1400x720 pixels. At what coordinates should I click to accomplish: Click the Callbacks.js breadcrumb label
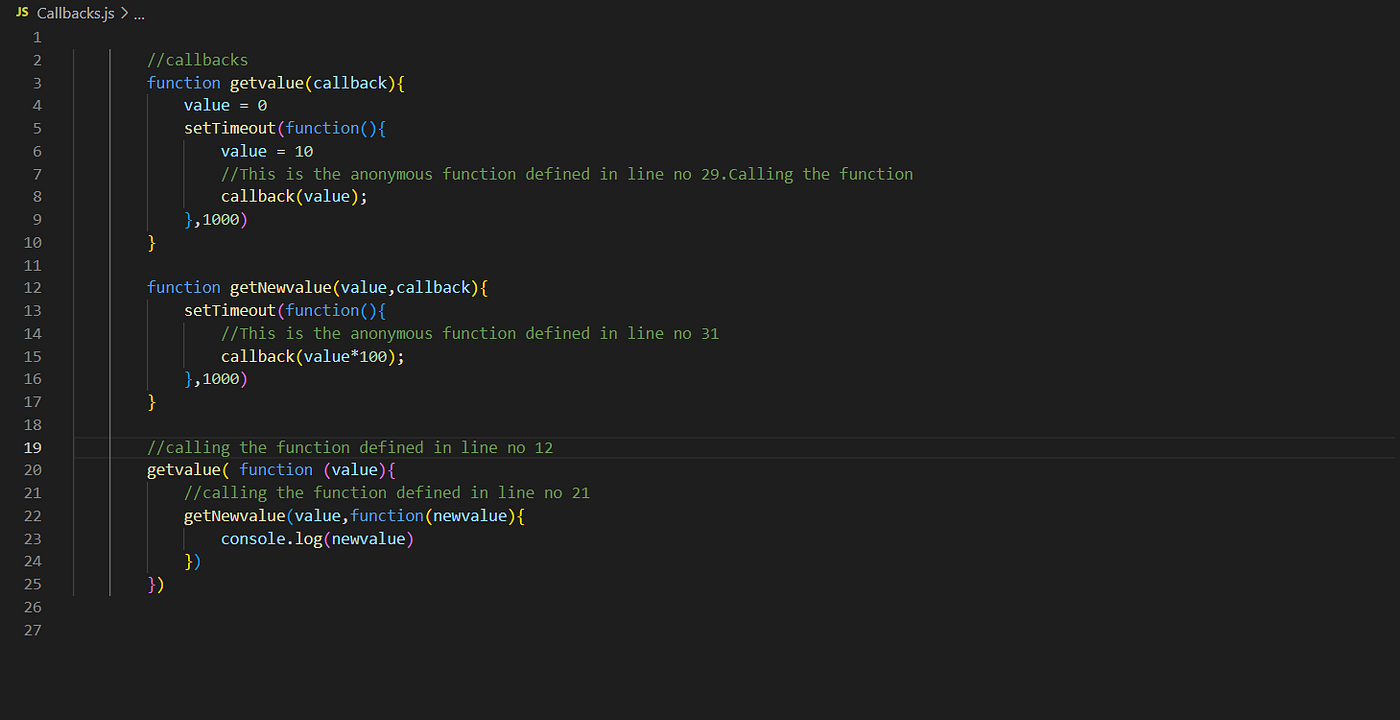76,13
